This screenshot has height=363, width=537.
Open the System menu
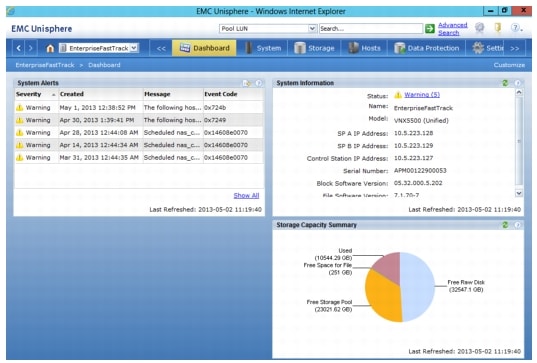tap(263, 48)
